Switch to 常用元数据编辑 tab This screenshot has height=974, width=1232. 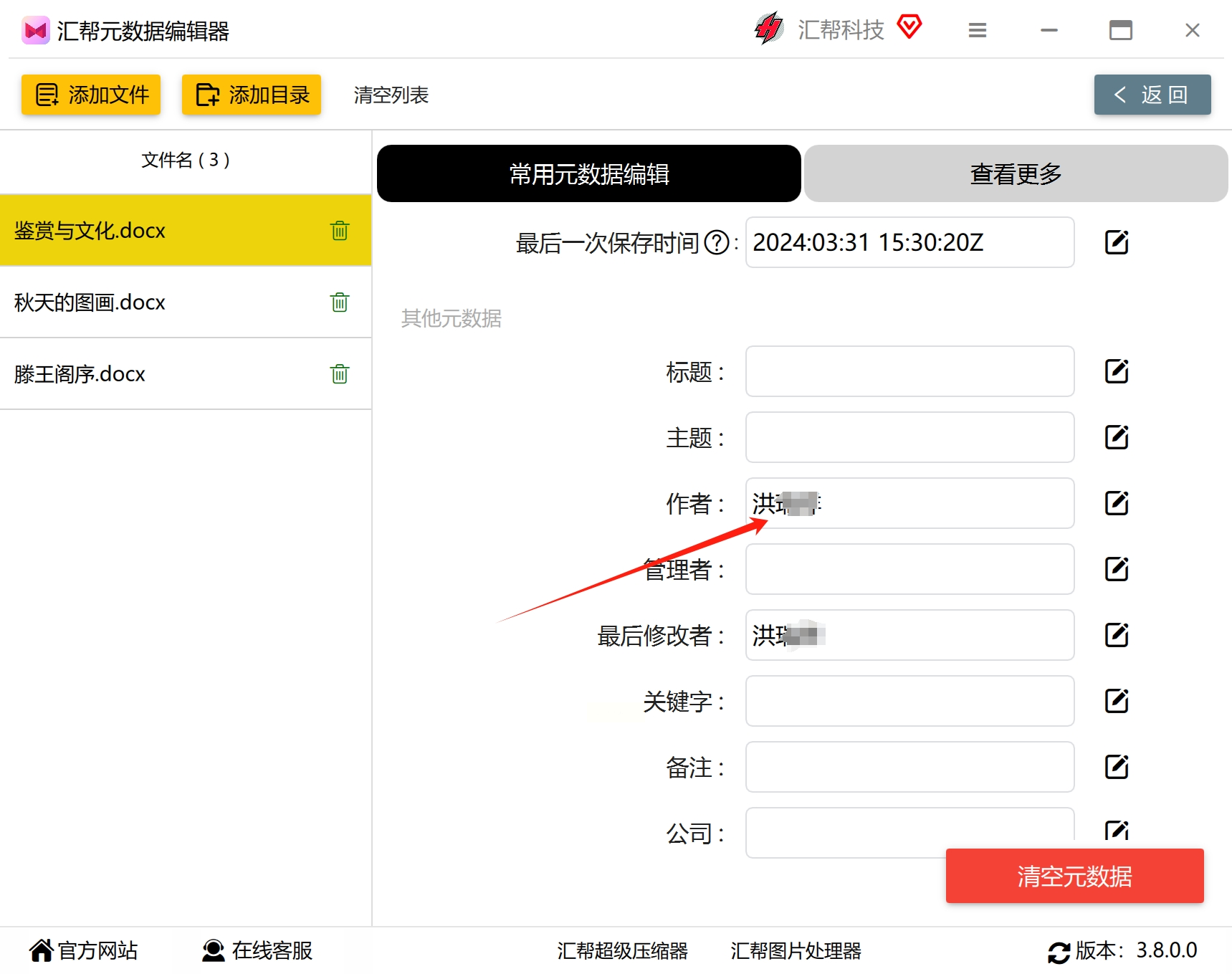click(x=589, y=173)
